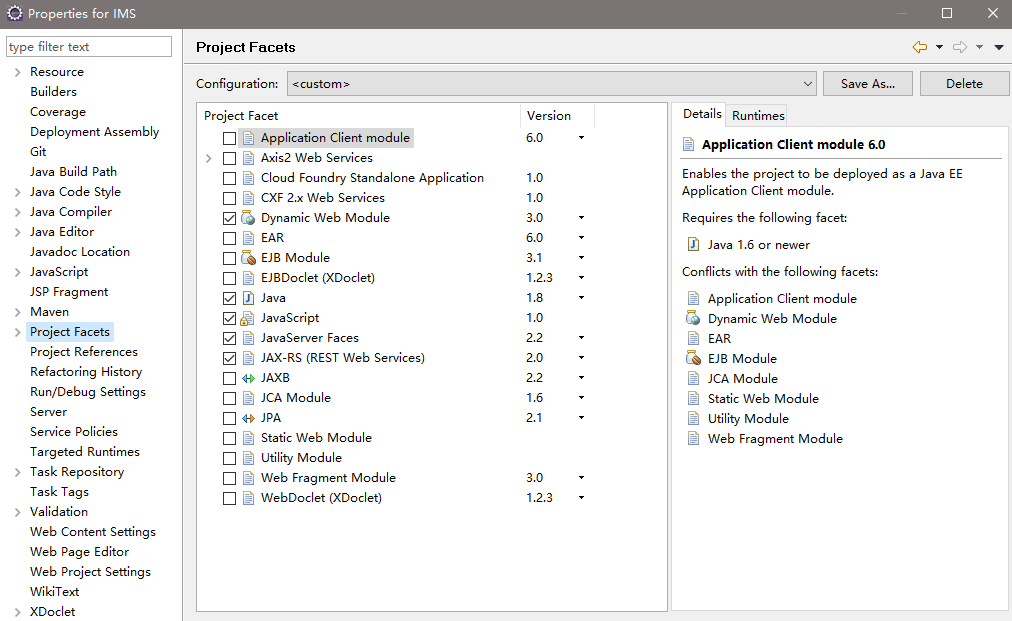Open Java version 1.8 dropdown arrow
This screenshot has width=1012, height=621.
[x=581, y=298]
